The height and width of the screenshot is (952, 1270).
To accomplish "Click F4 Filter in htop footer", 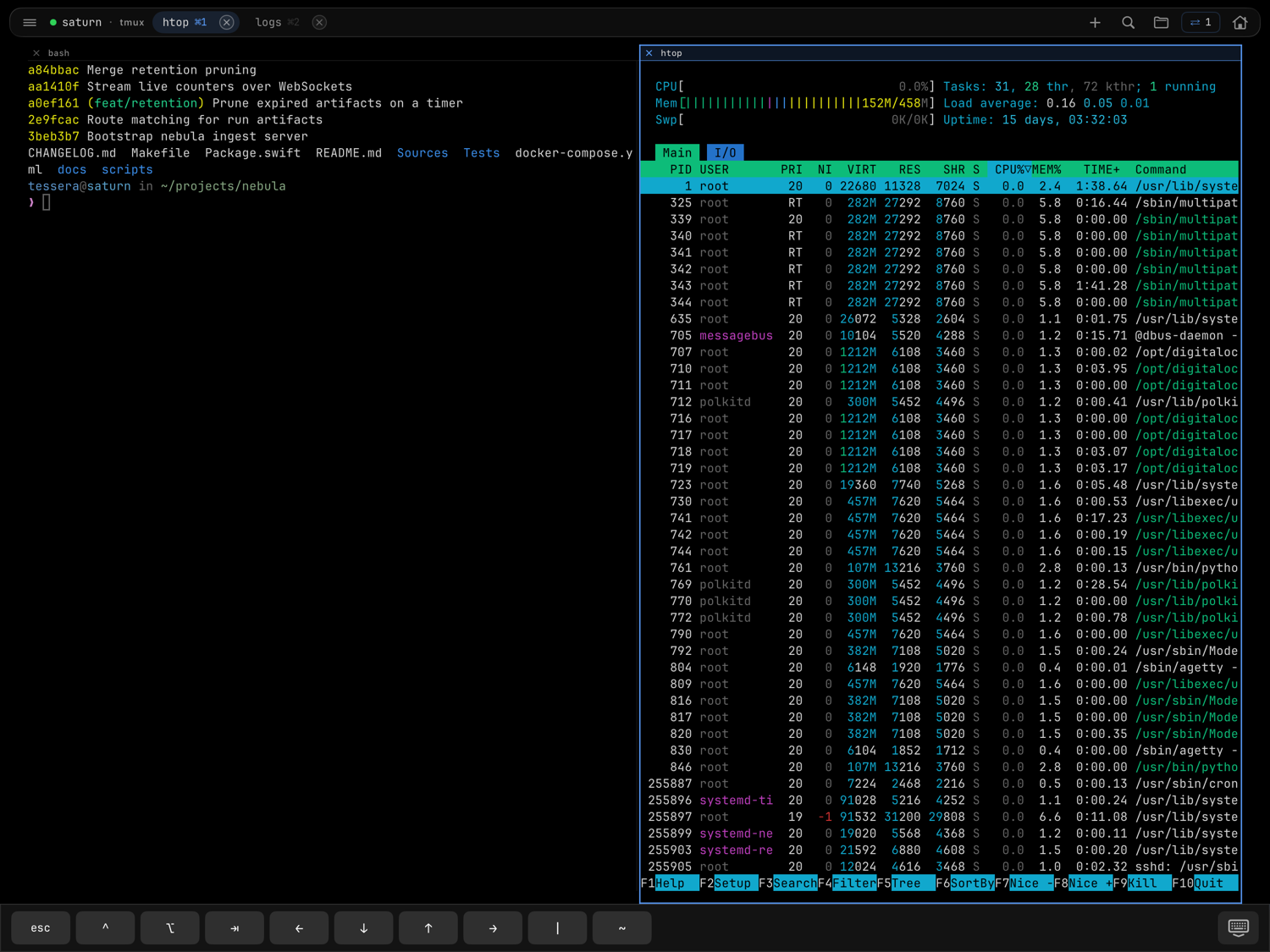I will 847,883.
